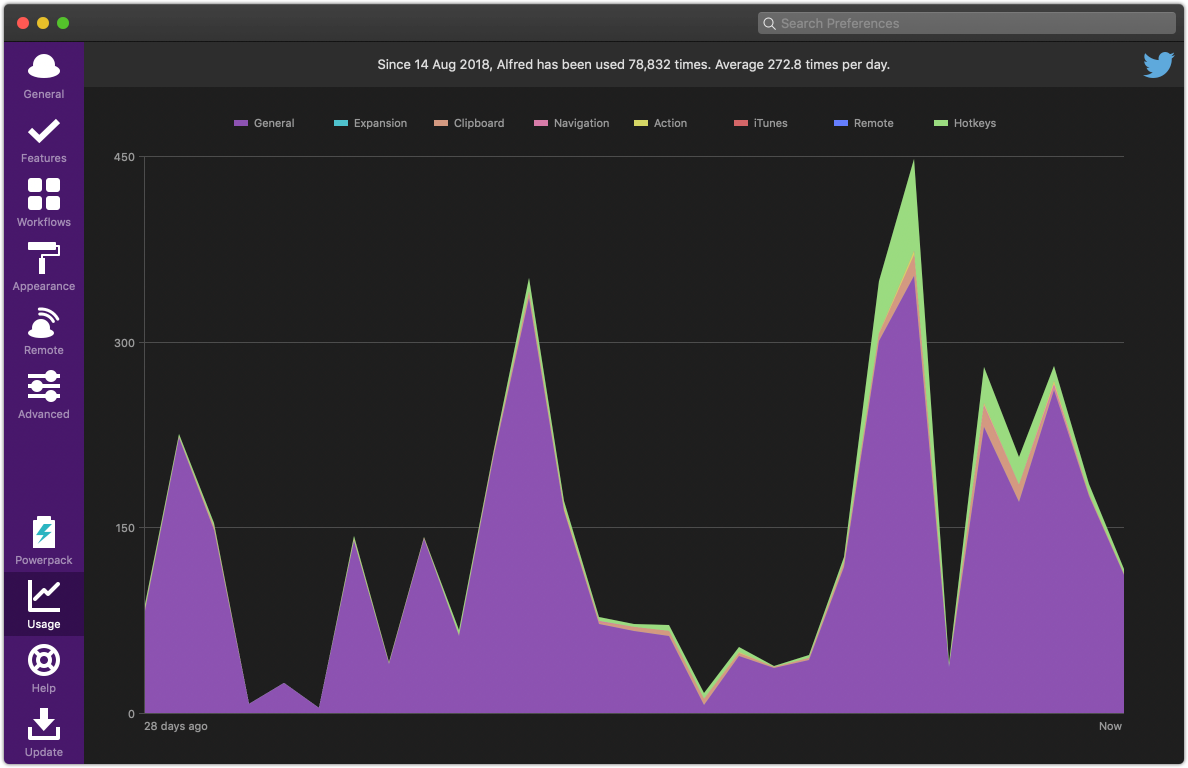Click the red close window button
Image resolution: width=1188 pixels, height=768 pixels.
point(23,23)
